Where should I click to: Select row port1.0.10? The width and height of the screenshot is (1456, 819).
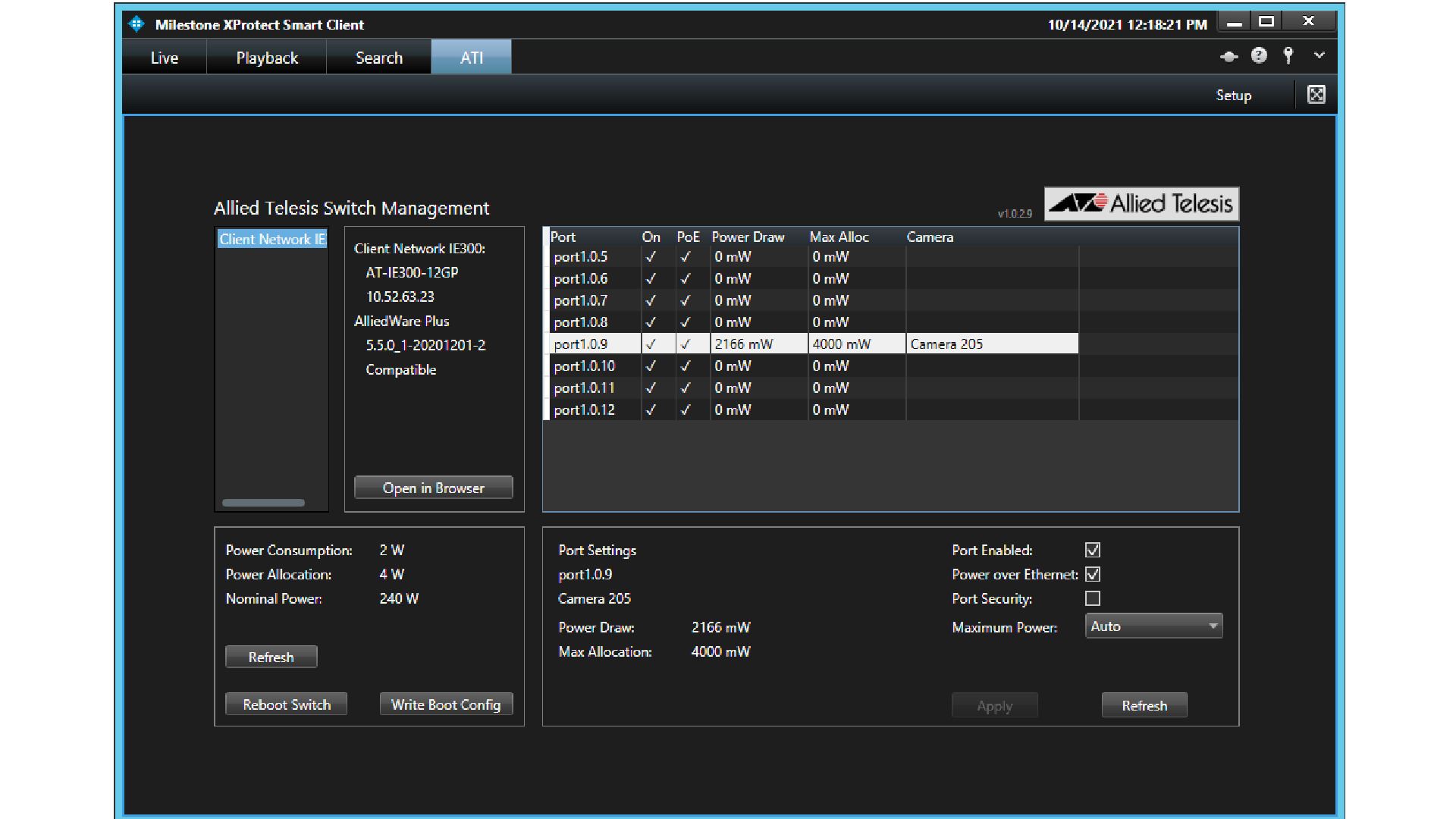coord(814,366)
